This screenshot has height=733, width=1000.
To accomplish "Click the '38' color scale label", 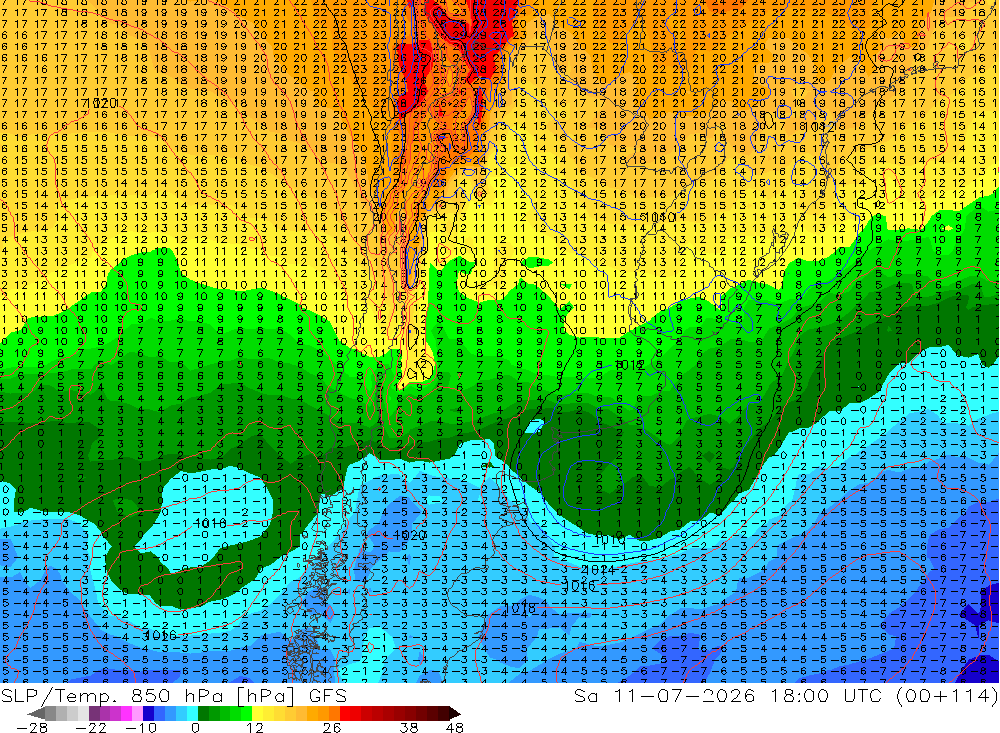I will point(409,727).
